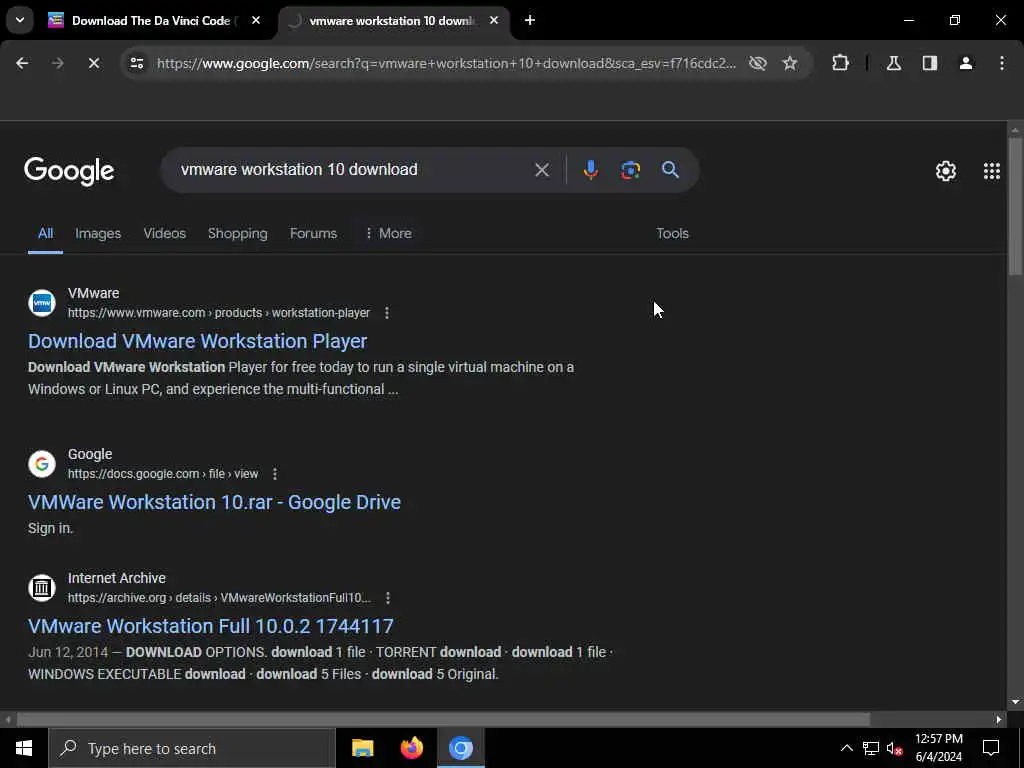Screen dimensions: 1024x768
Task: Clear the search query
Action: (x=542, y=170)
